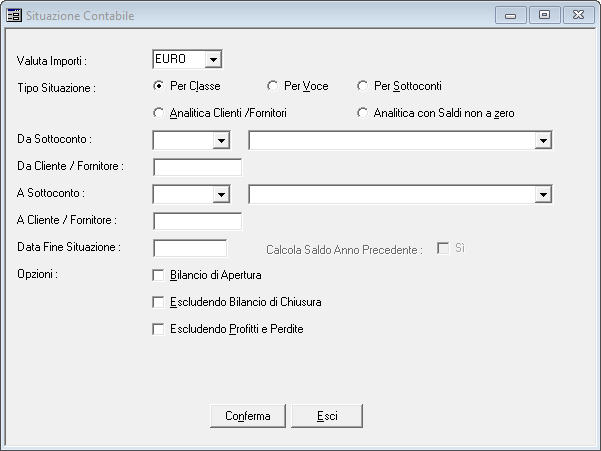This screenshot has height=451, width=601.
Task: Open the Valuta Importi EURO dropdown
Action: (213, 59)
